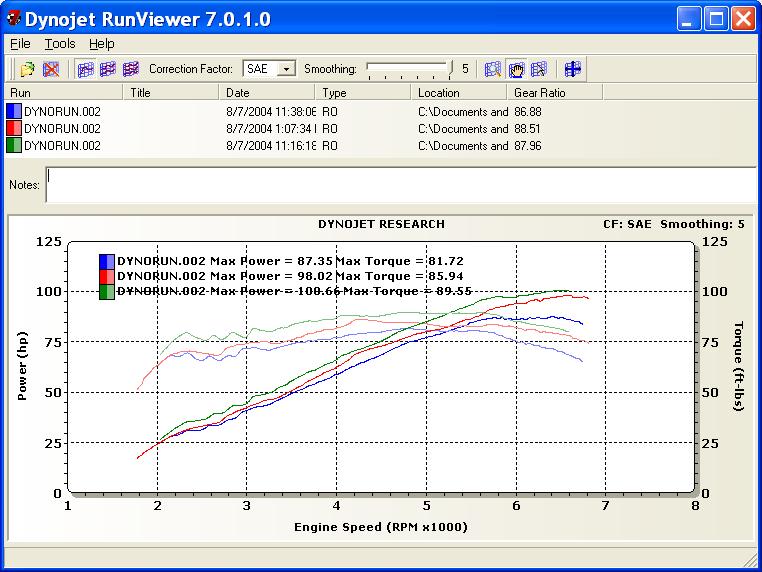Click the Title column header

pos(170,92)
